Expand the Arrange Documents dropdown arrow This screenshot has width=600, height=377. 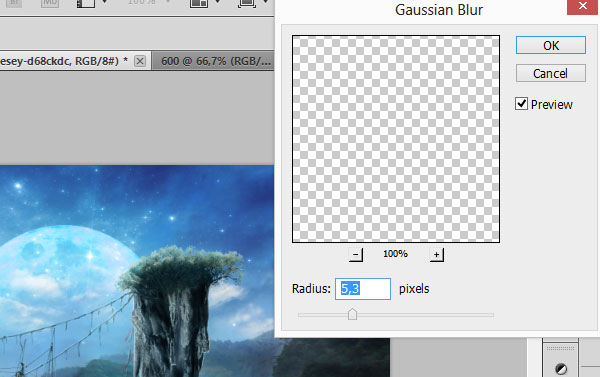[218, 2]
